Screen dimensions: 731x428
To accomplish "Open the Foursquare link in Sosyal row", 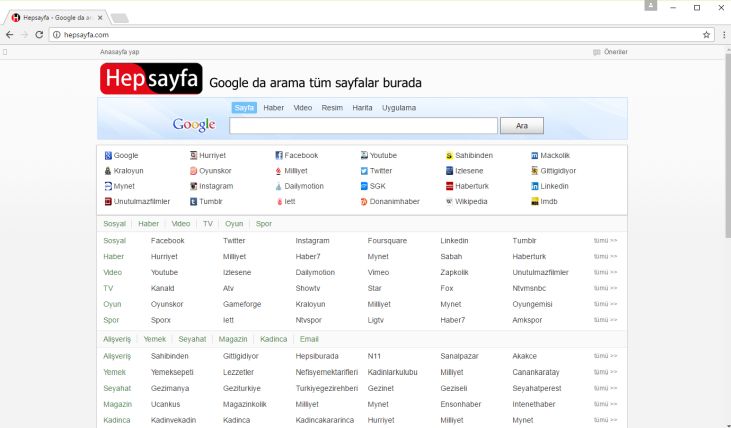I will click(x=387, y=241).
